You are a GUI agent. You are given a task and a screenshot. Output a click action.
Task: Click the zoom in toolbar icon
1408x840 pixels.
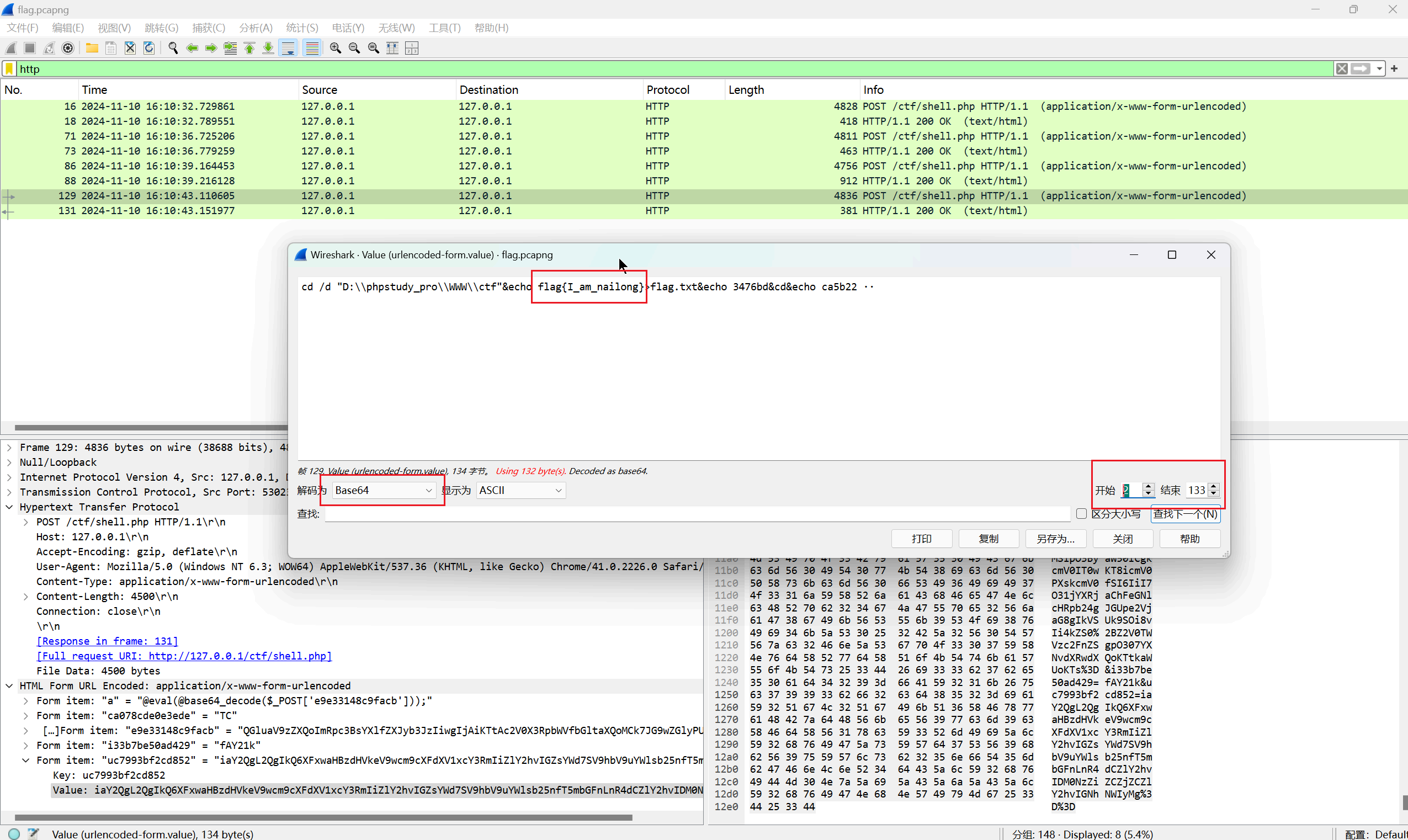point(336,48)
